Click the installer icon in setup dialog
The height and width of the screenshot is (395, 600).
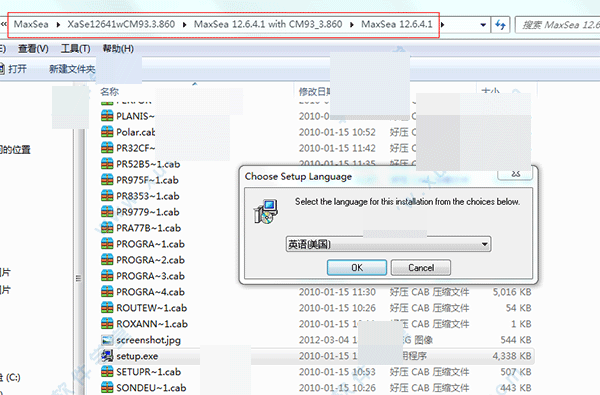point(266,212)
